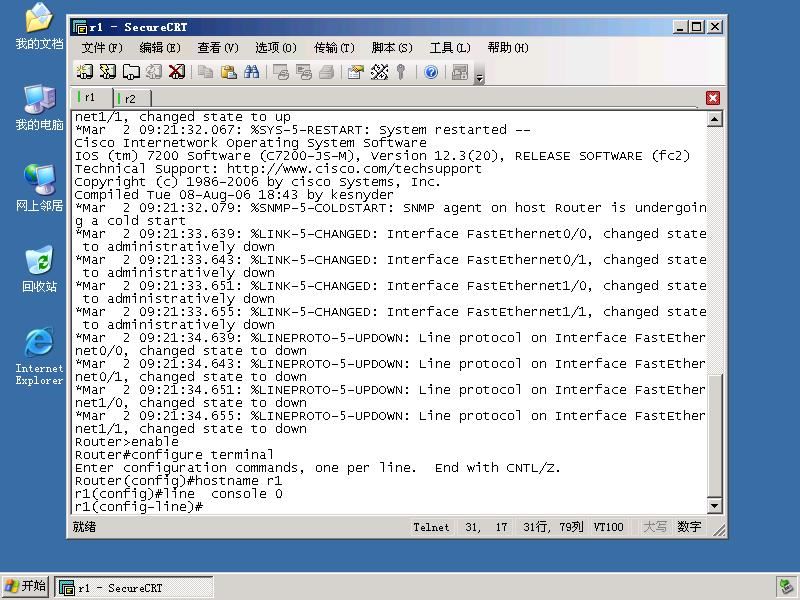The height and width of the screenshot is (600, 800).
Task: Click the cisco.com/techsupport URL text
Action: point(354,169)
